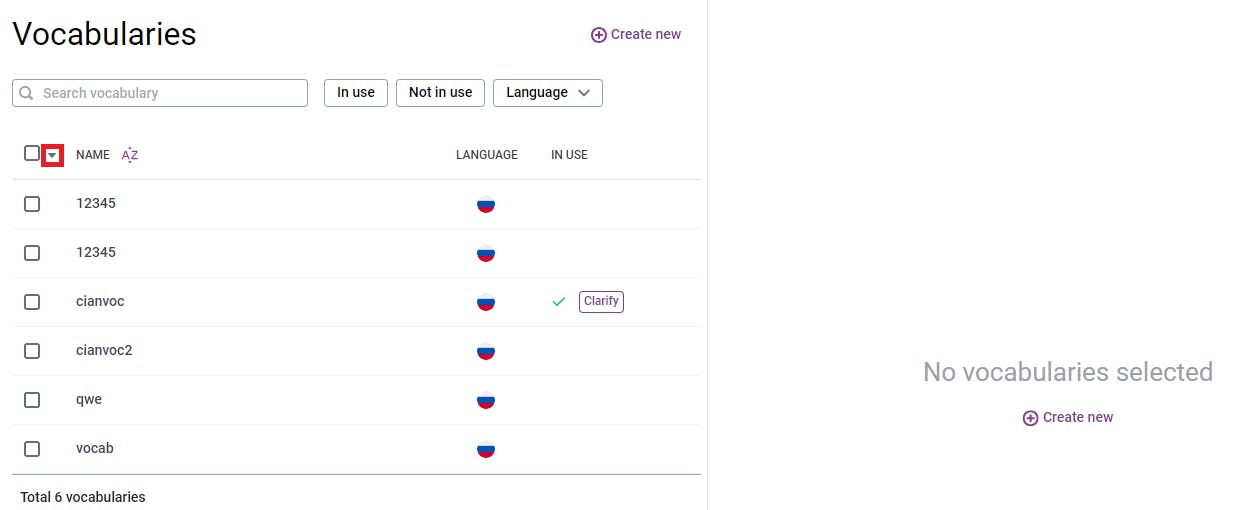Image resolution: width=1236 pixels, height=510 pixels.
Task: Check the box for qwe vocabulary
Action: tap(32, 400)
